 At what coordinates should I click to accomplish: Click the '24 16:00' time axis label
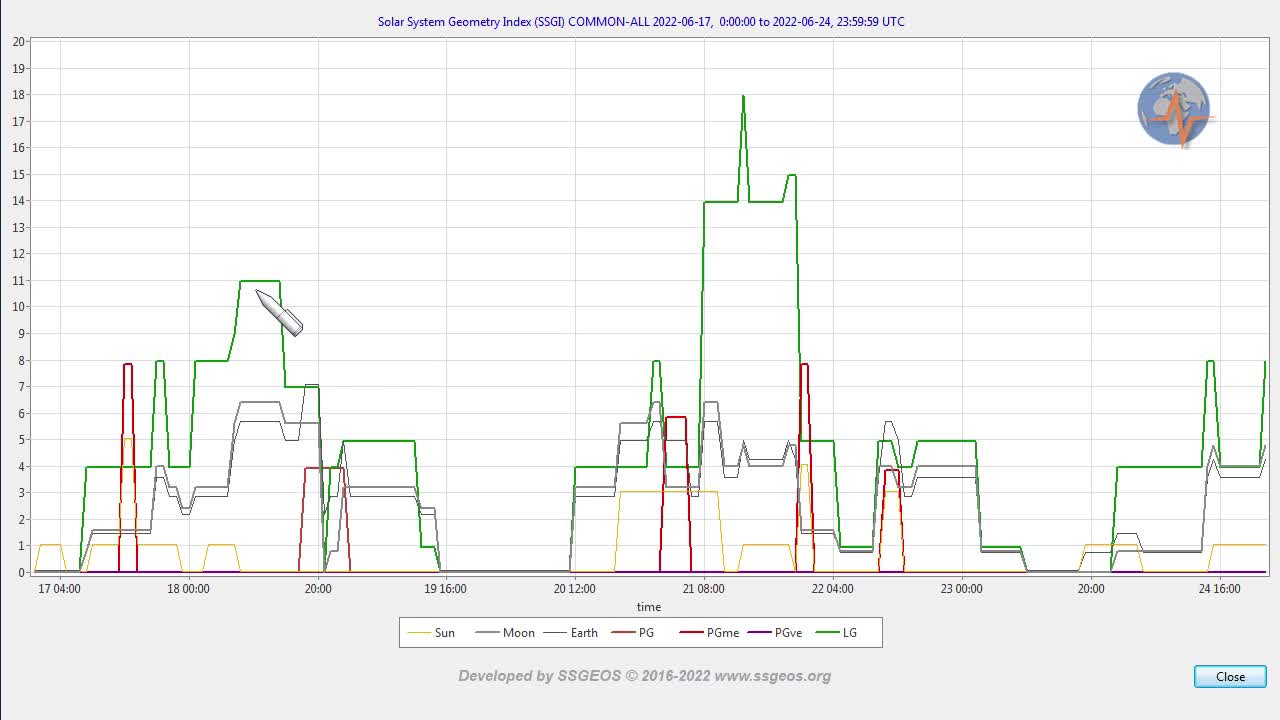coord(1219,589)
